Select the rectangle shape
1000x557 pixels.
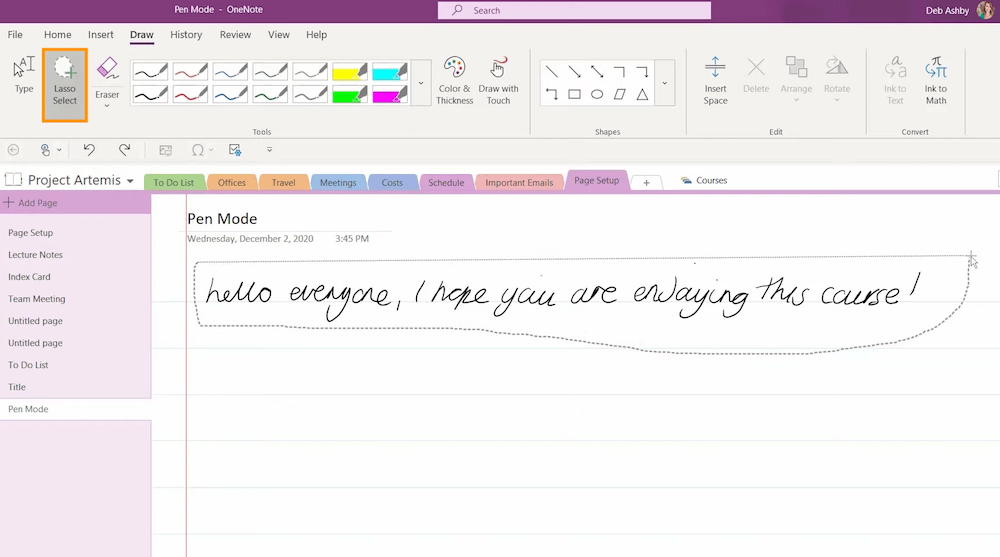574,94
